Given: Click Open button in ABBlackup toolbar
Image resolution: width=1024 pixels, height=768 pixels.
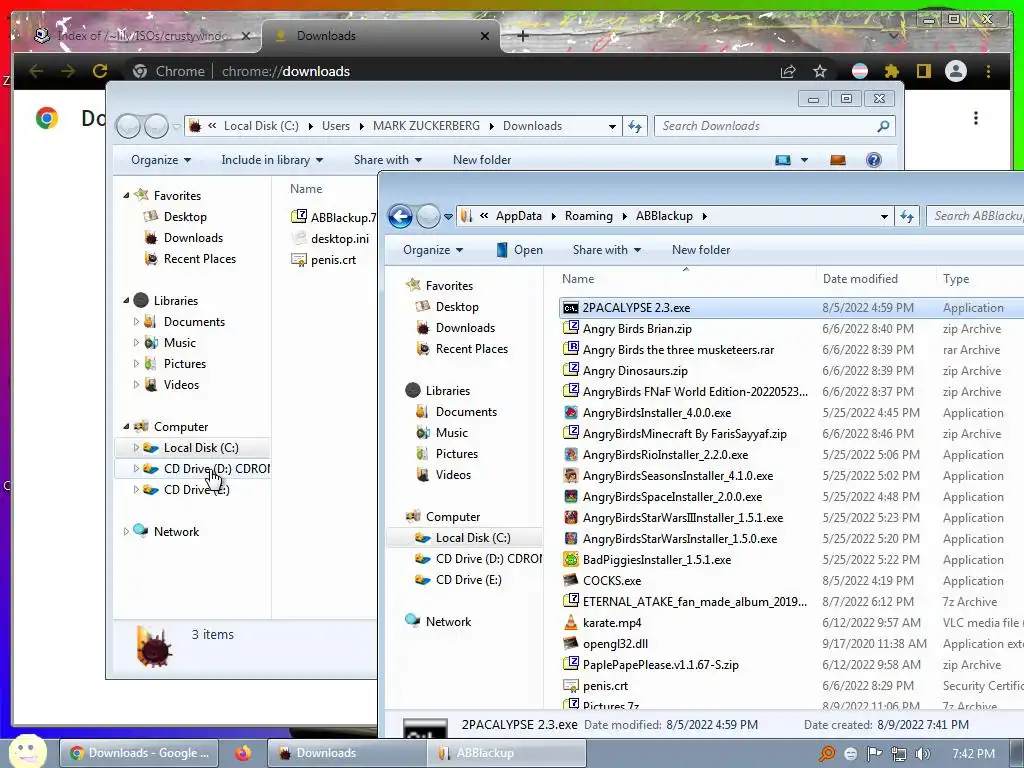Looking at the screenshot, I should coord(519,250).
